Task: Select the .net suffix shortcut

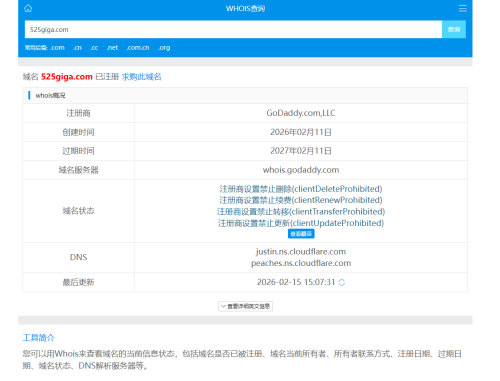Action: pos(112,48)
